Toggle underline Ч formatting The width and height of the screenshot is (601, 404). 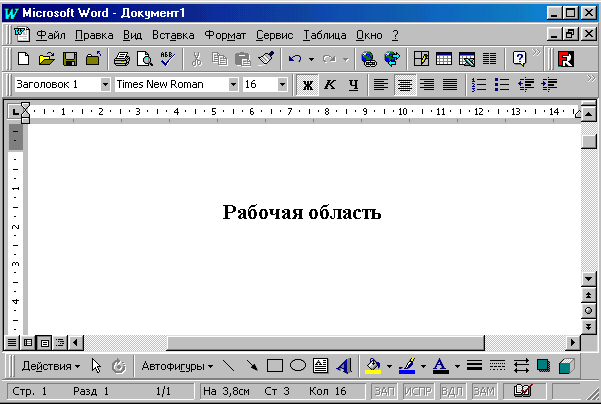(353, 85)
